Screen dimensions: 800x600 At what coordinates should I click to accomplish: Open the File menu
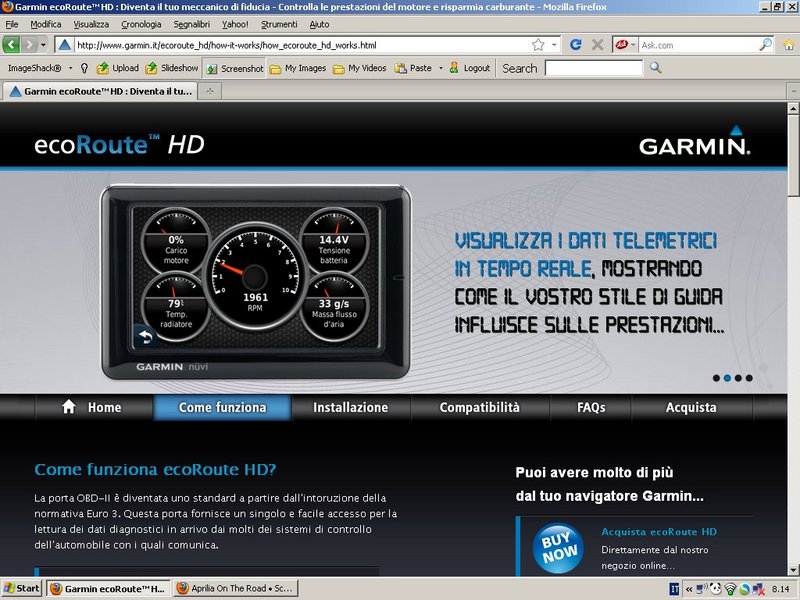coord(12,24)
